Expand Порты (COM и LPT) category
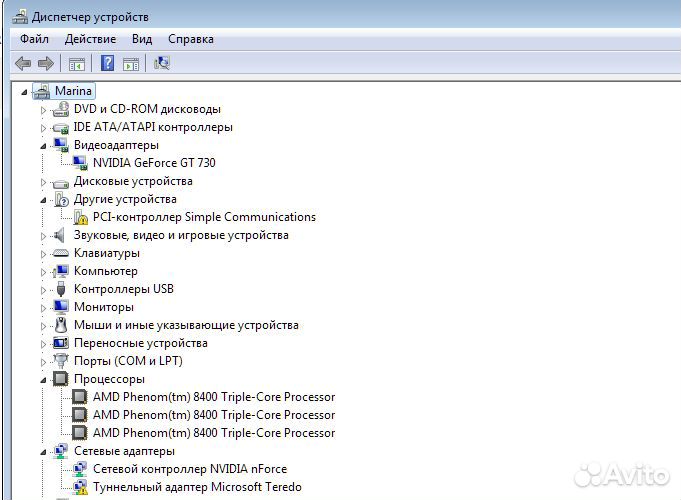The image size is (681, 500). 43,362
